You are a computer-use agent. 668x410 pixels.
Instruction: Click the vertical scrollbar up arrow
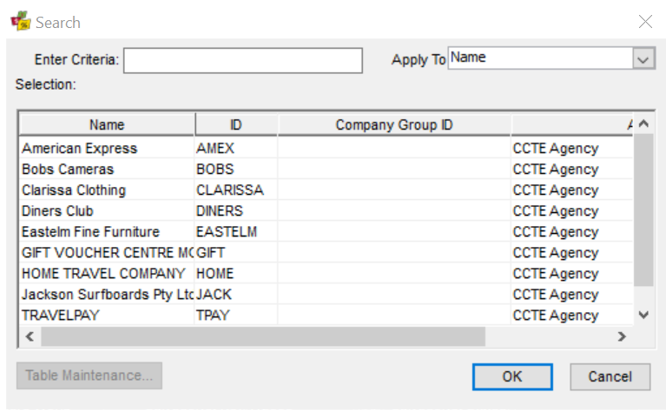click(x=644, y=124)
